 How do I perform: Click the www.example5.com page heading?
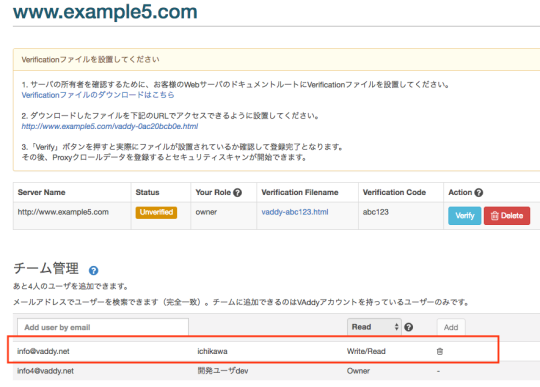(x=105, y=12)
